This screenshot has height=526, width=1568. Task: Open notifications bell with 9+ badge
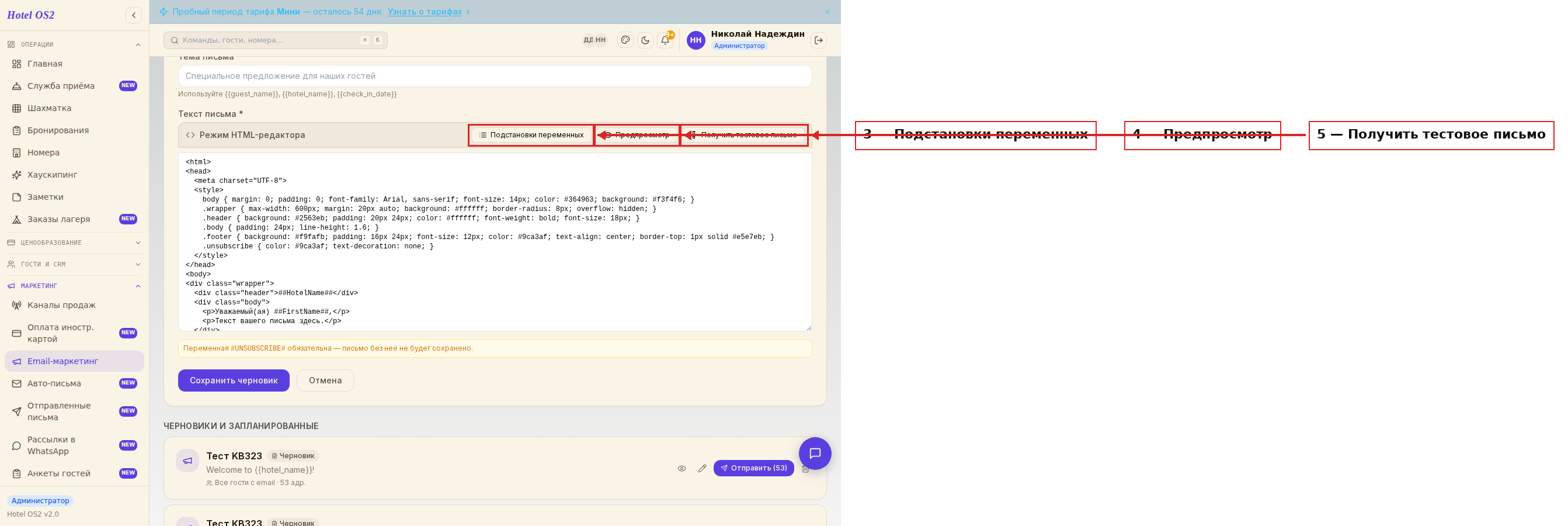[665, 40]
